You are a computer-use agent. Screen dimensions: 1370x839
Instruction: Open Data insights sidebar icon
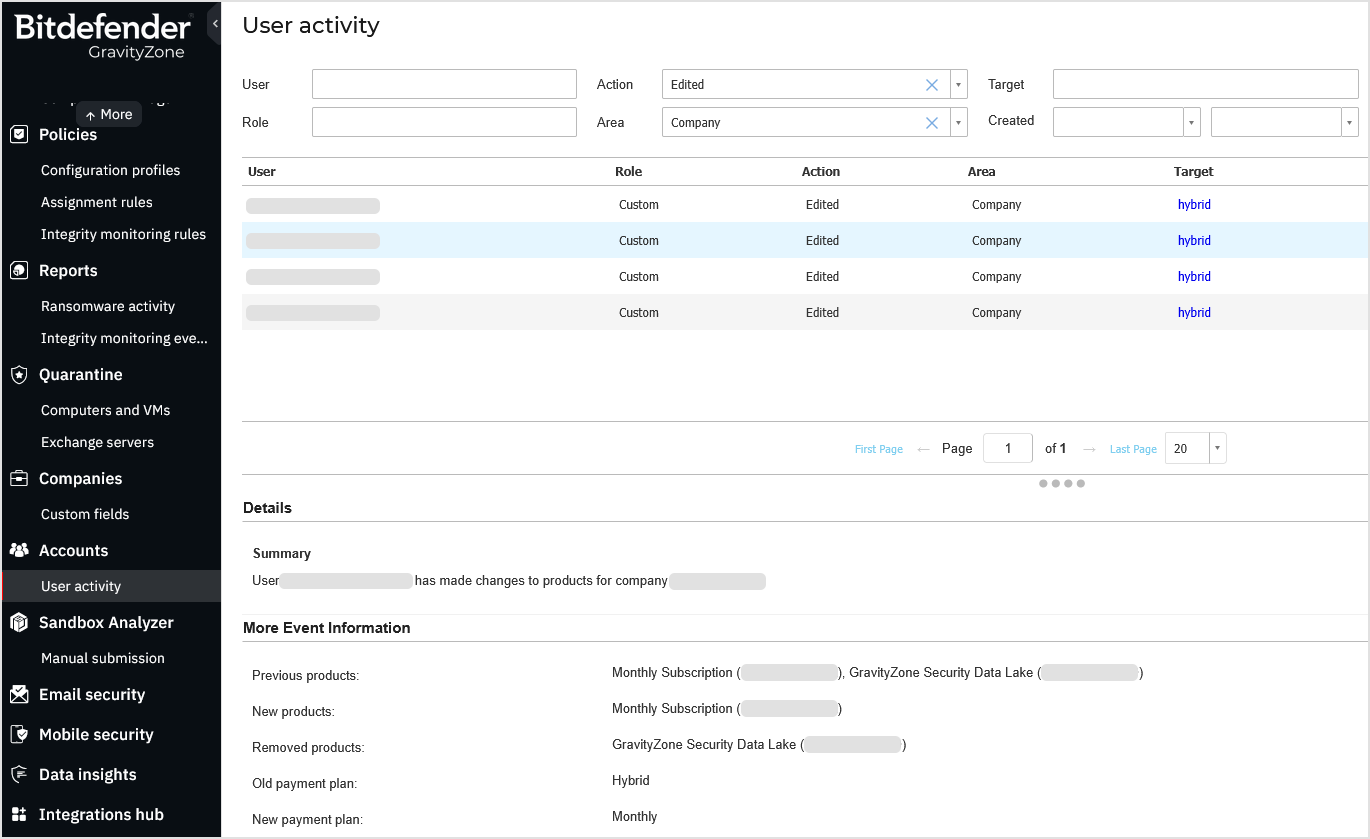21,774
